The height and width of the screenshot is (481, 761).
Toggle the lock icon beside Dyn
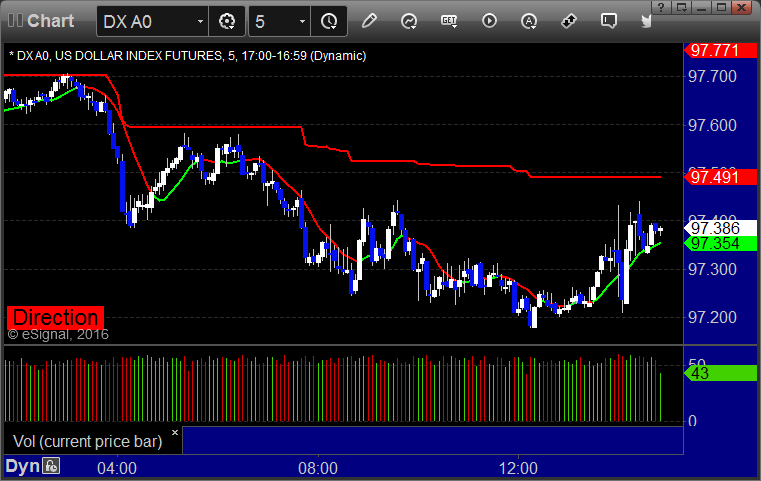(51, 466)
